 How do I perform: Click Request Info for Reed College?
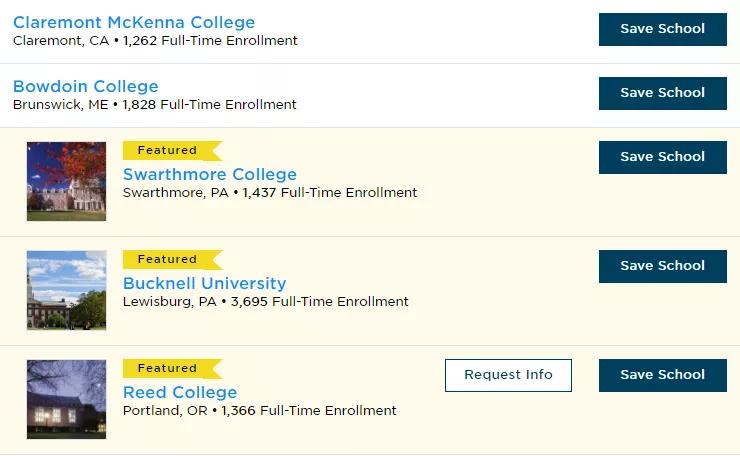(508, 375)
